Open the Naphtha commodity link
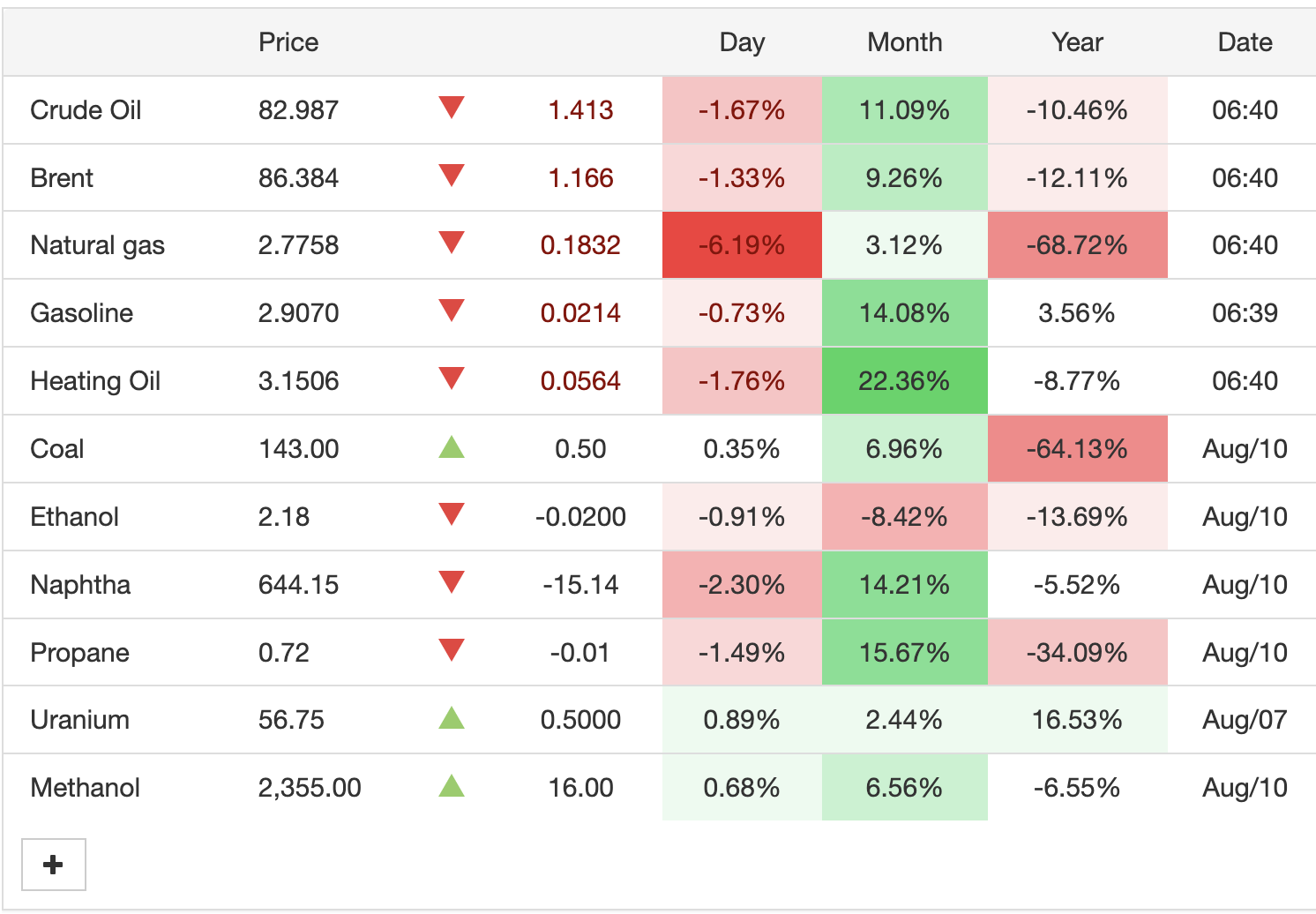 click(x=80, y=585)
